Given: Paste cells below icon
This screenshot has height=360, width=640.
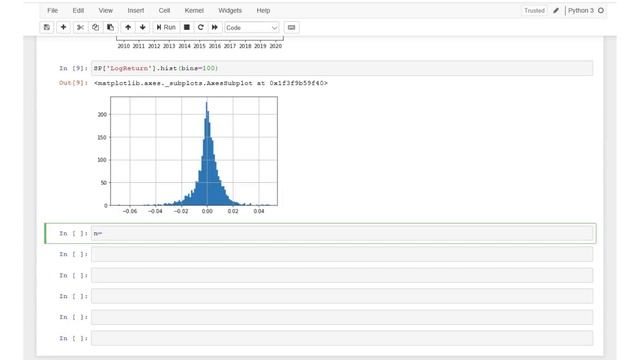Looking at the screenshot, I should tap(110, 27).
